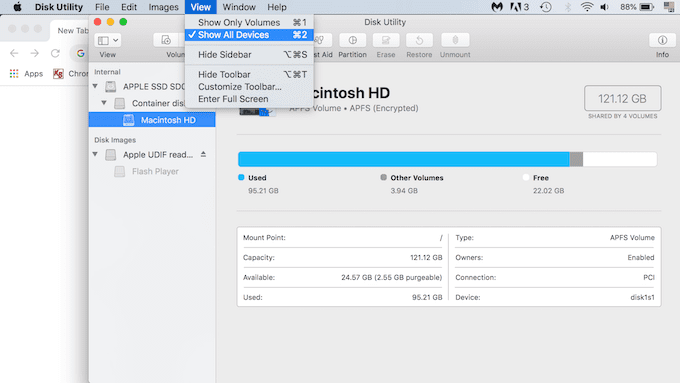Choose Enter Full Screen menu item

[x=249, y=99]
